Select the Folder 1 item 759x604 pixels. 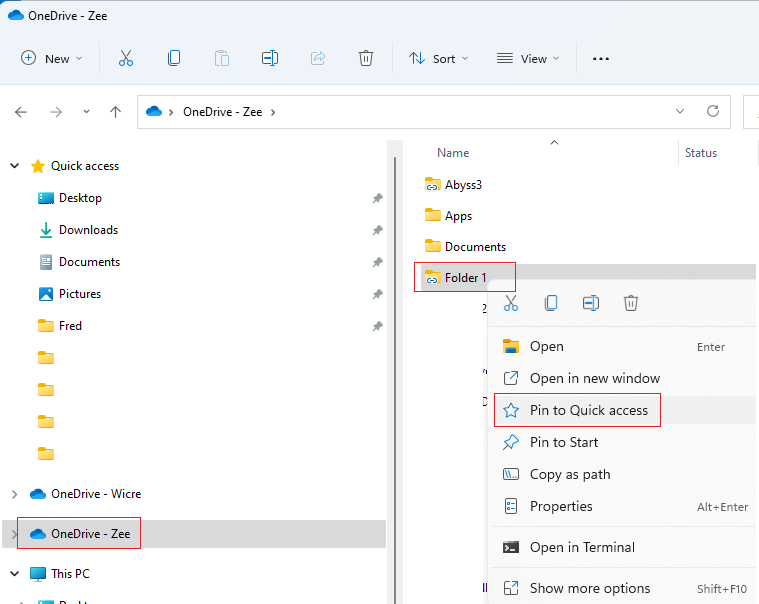coord(465,278)
